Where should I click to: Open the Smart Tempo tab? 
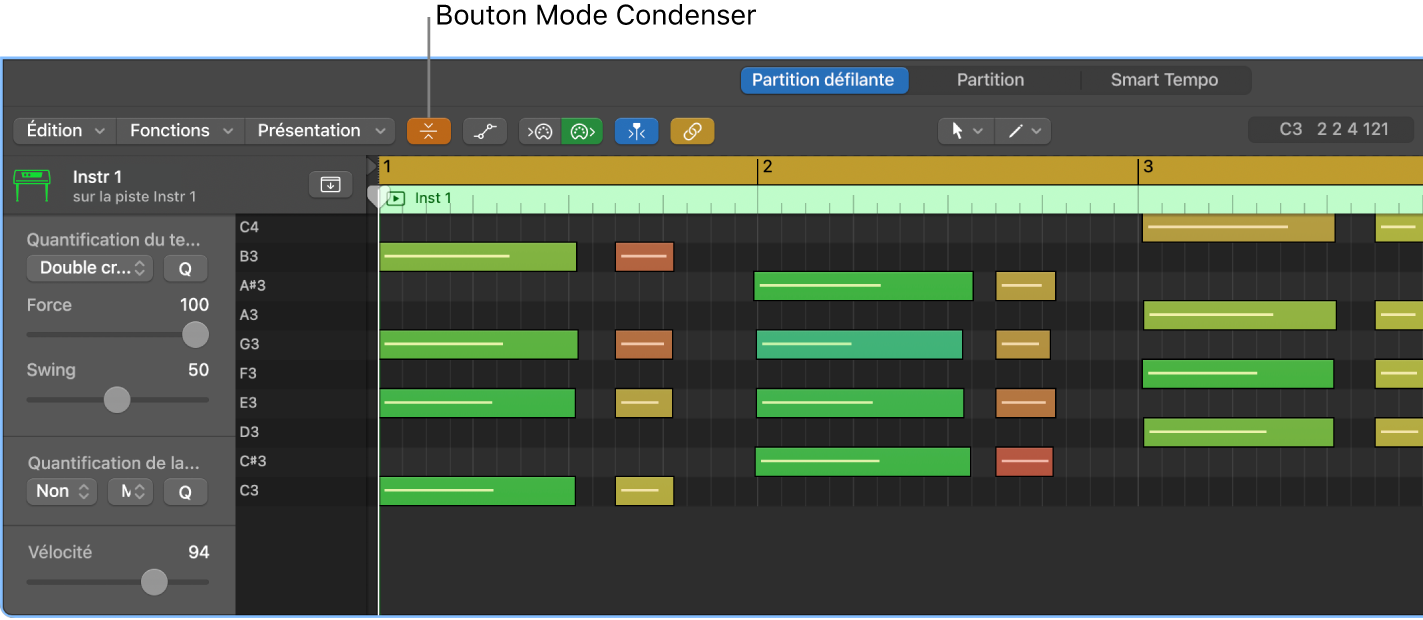point(1165,80)
